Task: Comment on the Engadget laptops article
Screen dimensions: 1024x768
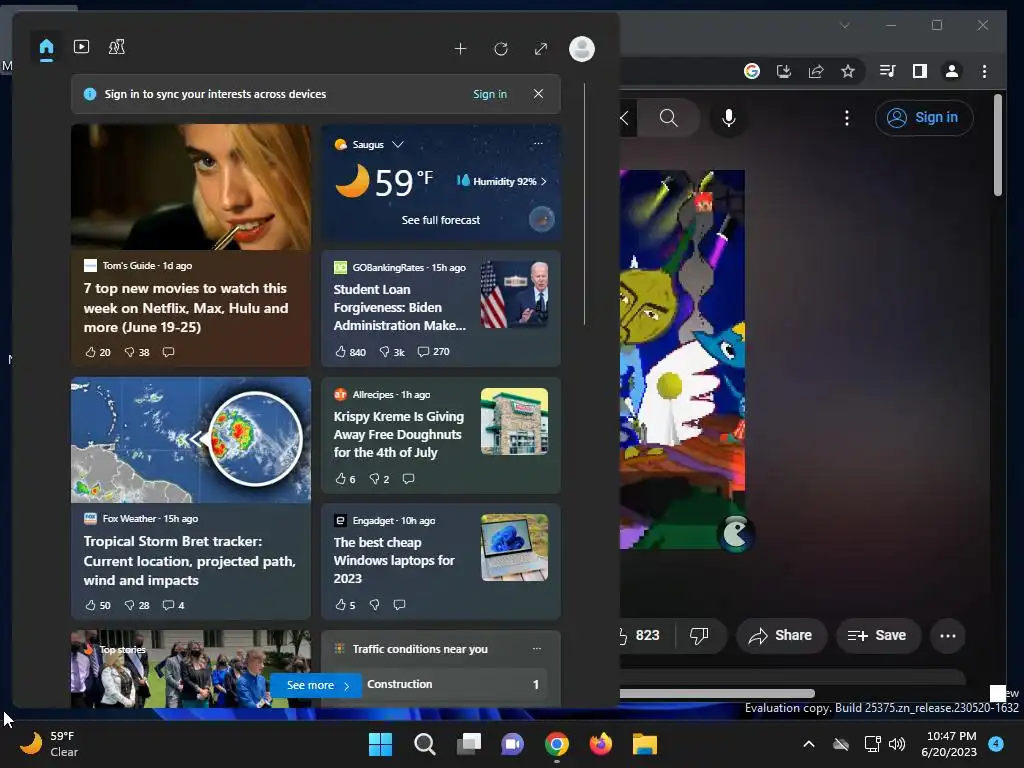Action: click(400, 605)
